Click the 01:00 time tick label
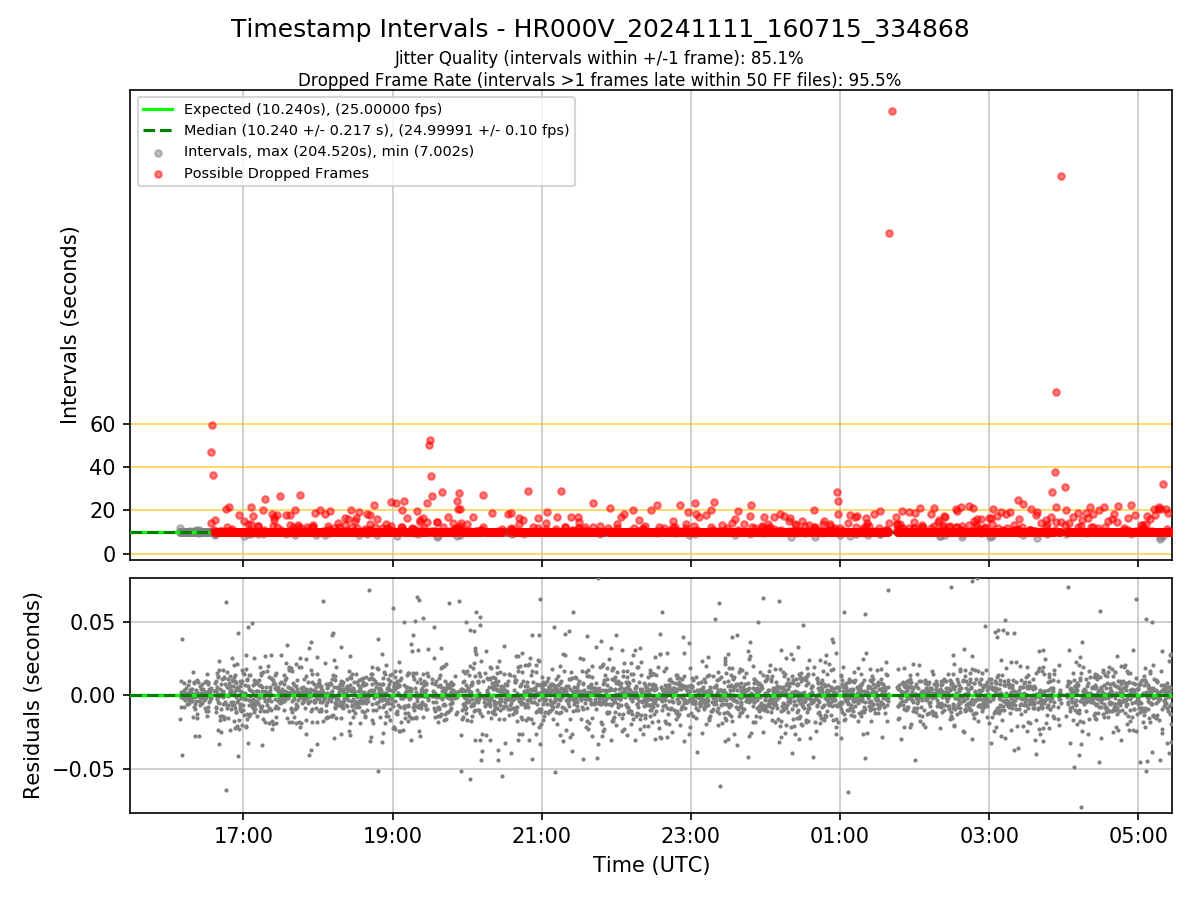The image size is (1200, 900). pos(839,835)
